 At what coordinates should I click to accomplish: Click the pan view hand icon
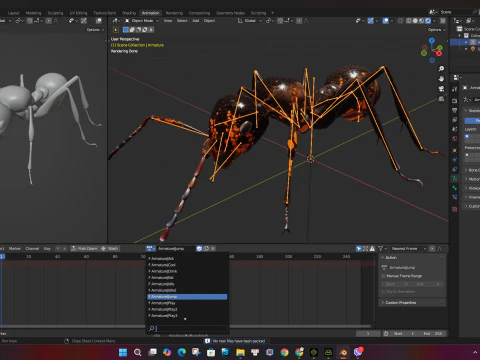coord(441,79)
